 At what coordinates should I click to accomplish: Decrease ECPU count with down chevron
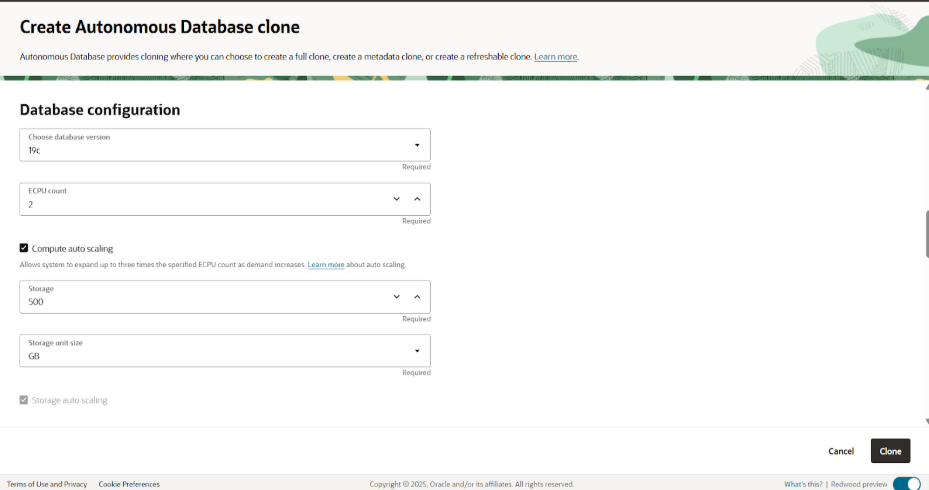(397, 199)
